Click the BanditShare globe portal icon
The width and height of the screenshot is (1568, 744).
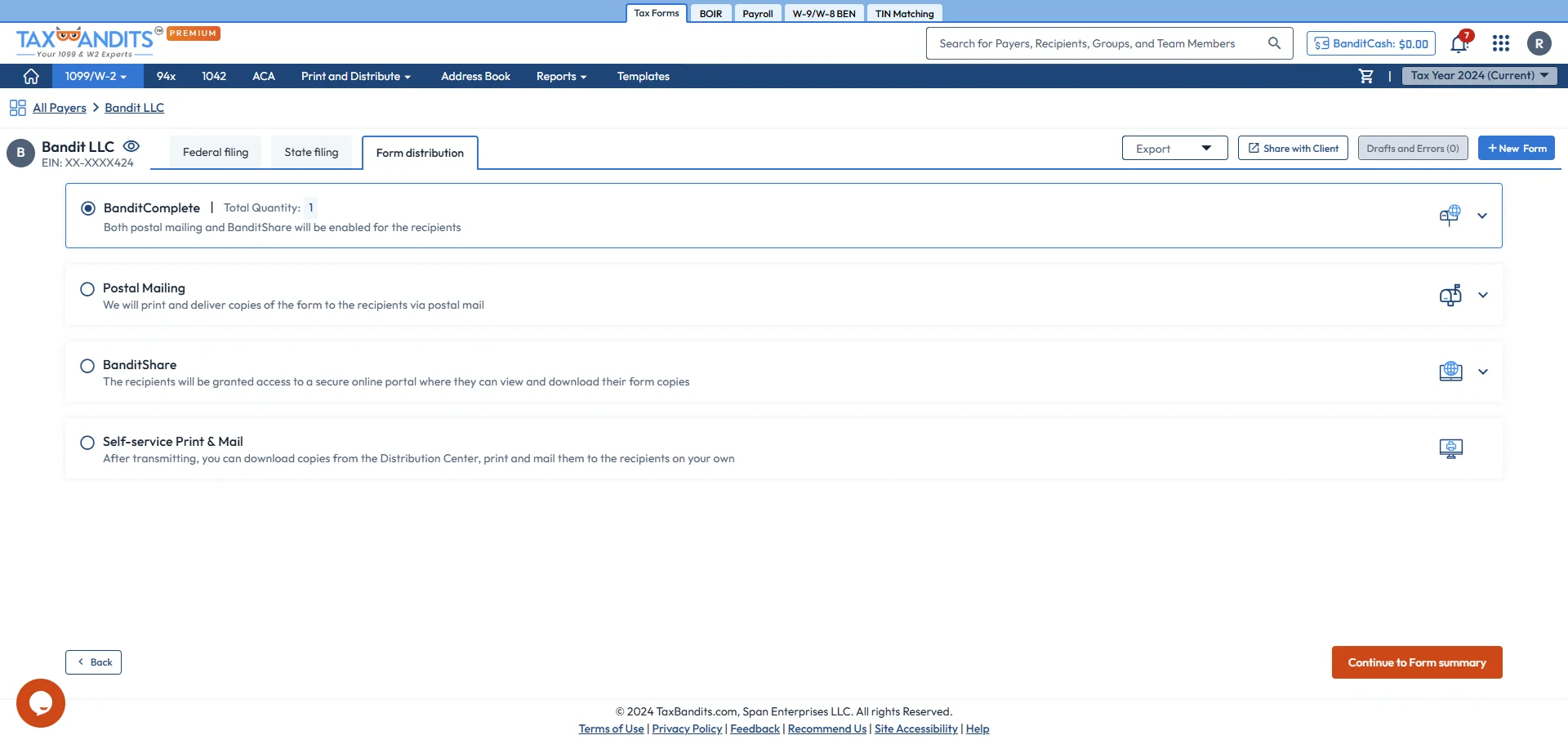[x=1450, y=372]
